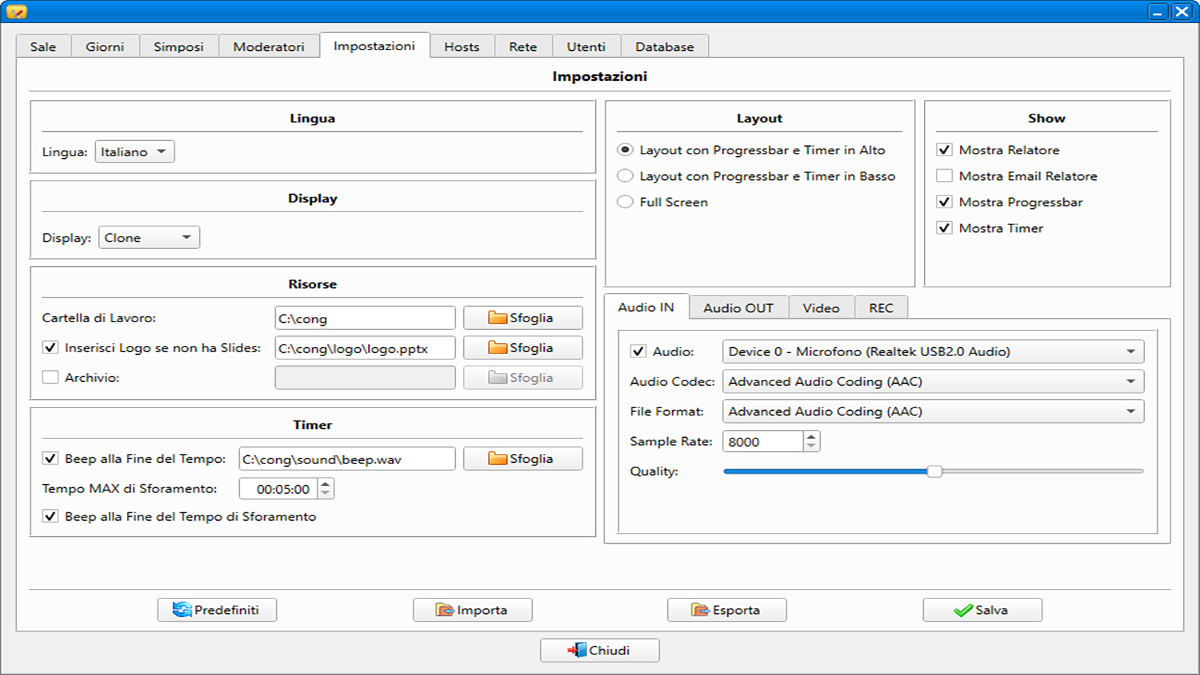
Task: Switch to the Moderatori tab
Action: click(269, 47)
